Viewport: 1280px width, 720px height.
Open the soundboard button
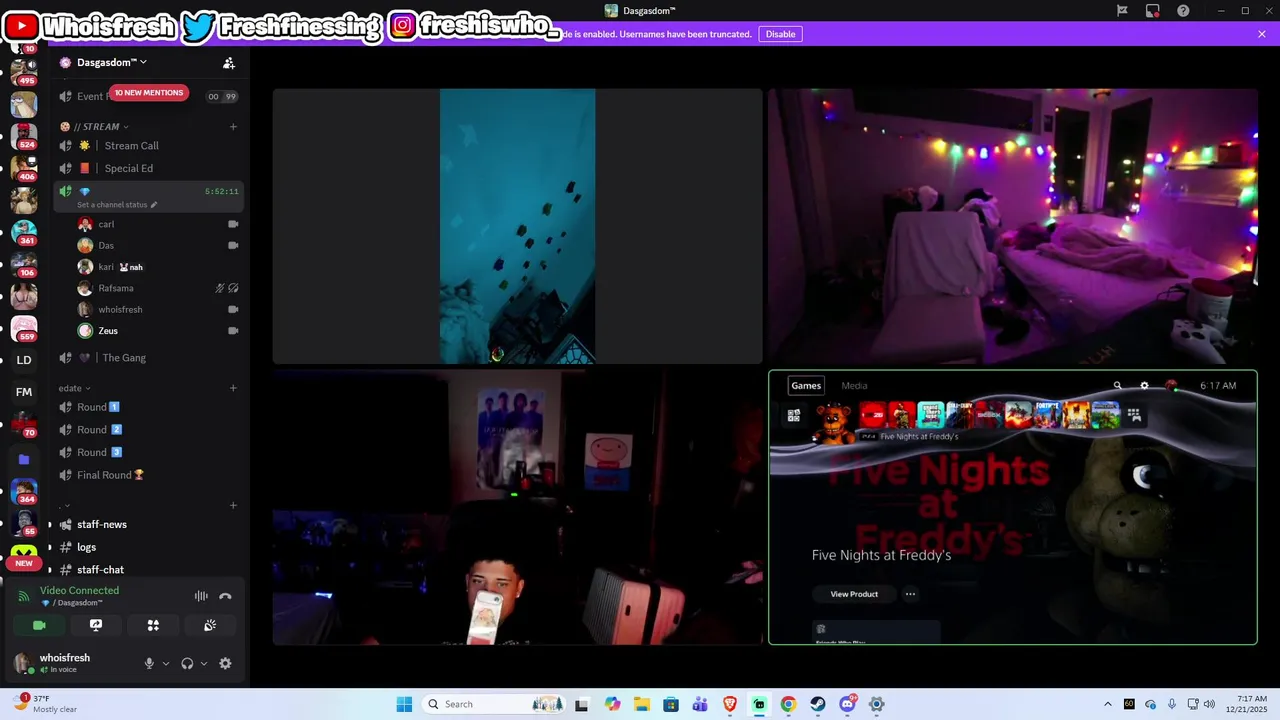pyautogui.click(x=210, y=625)
